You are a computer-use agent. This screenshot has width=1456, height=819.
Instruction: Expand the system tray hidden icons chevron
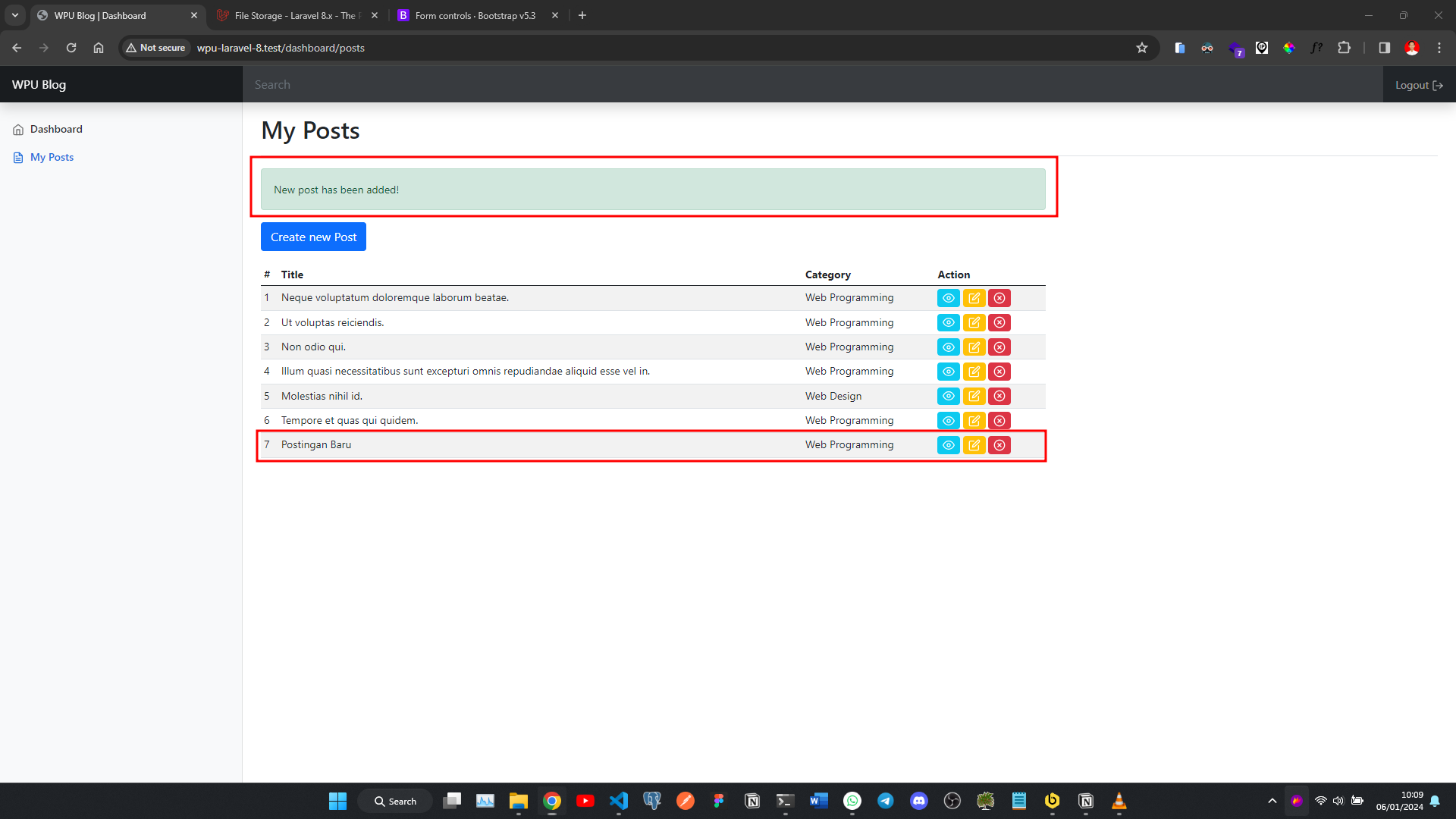(1272, 801)
